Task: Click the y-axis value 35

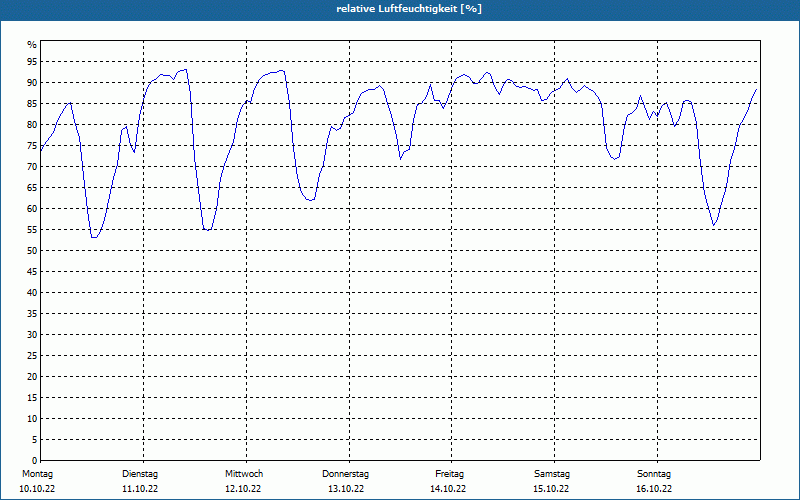Action: 32,314
